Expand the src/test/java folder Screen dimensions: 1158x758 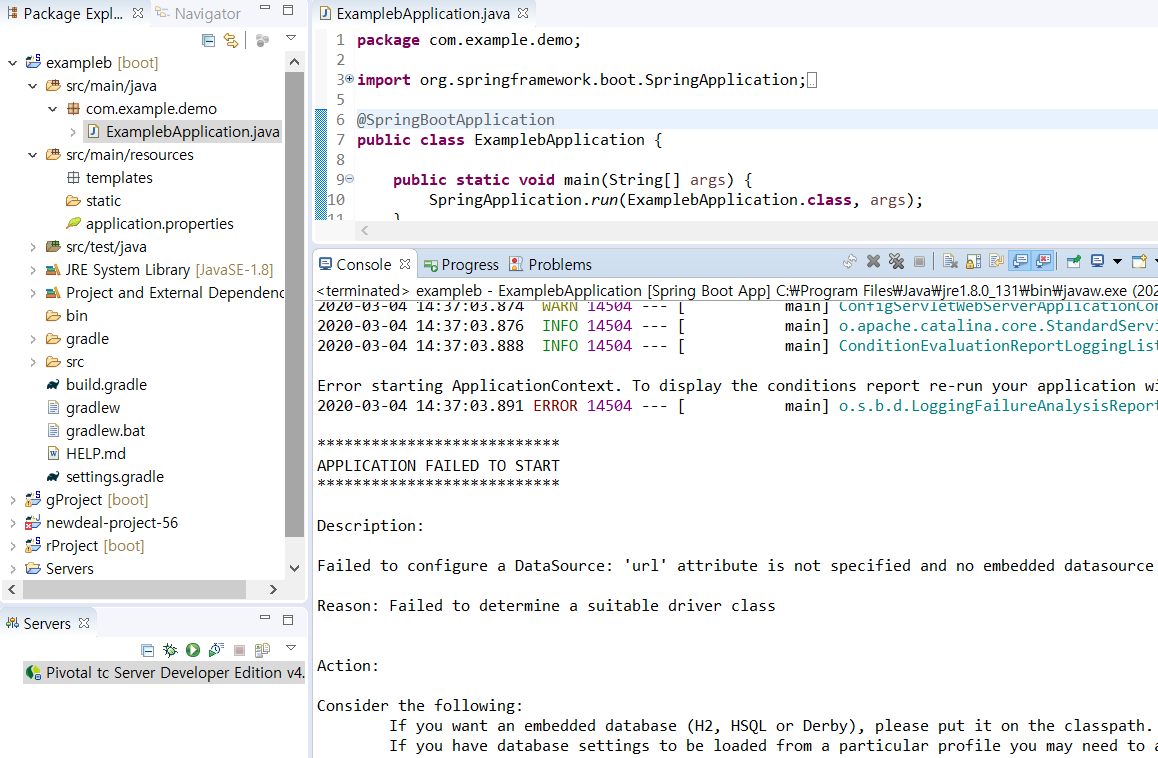pyautogui.click(x=32, y=247)
